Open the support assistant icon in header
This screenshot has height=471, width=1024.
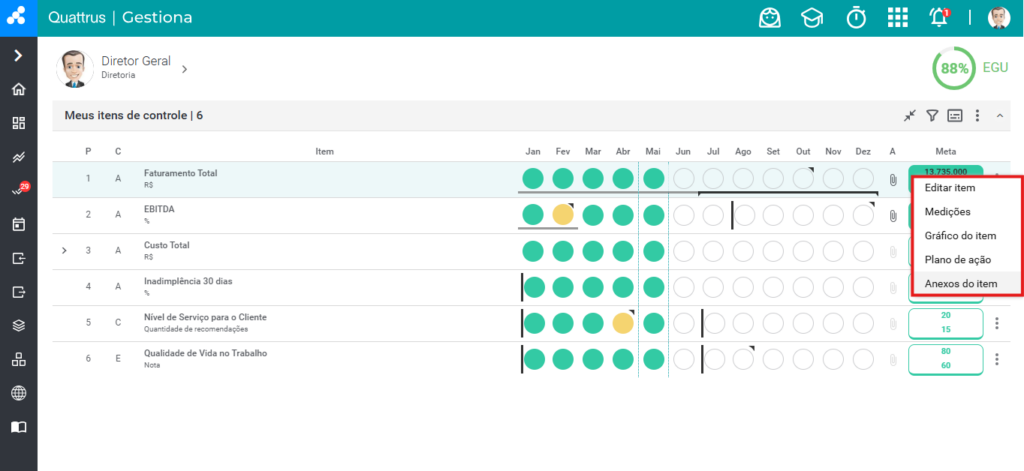coord(769,18)
